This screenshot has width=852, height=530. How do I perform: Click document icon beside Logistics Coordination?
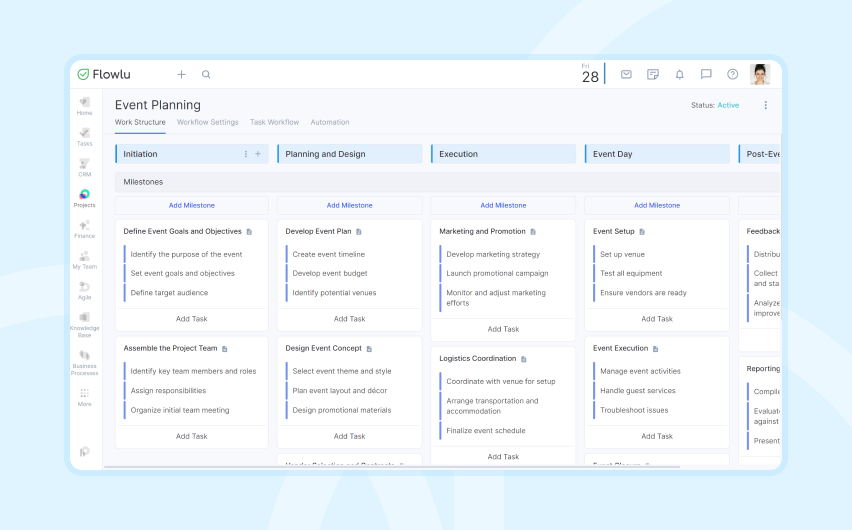pyautogui.click(x=524, y=359)
